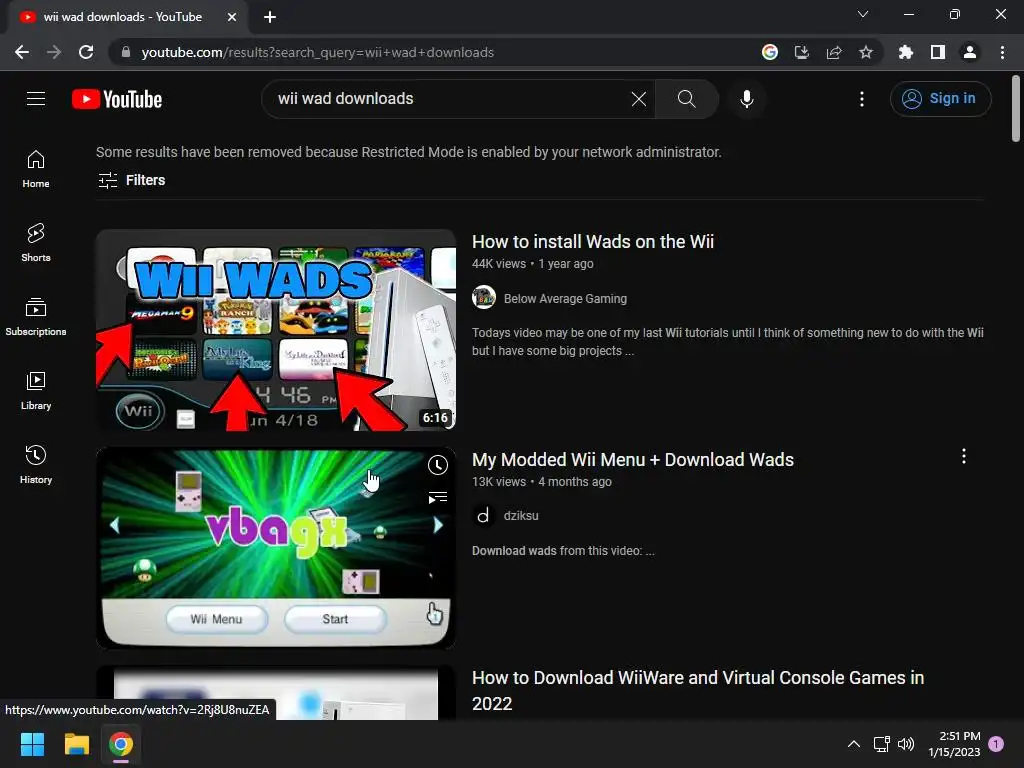The width and height of the screenshot is (1024, 768).
Task: Open clock showing 2:51 PM
Action: (954, 744)
